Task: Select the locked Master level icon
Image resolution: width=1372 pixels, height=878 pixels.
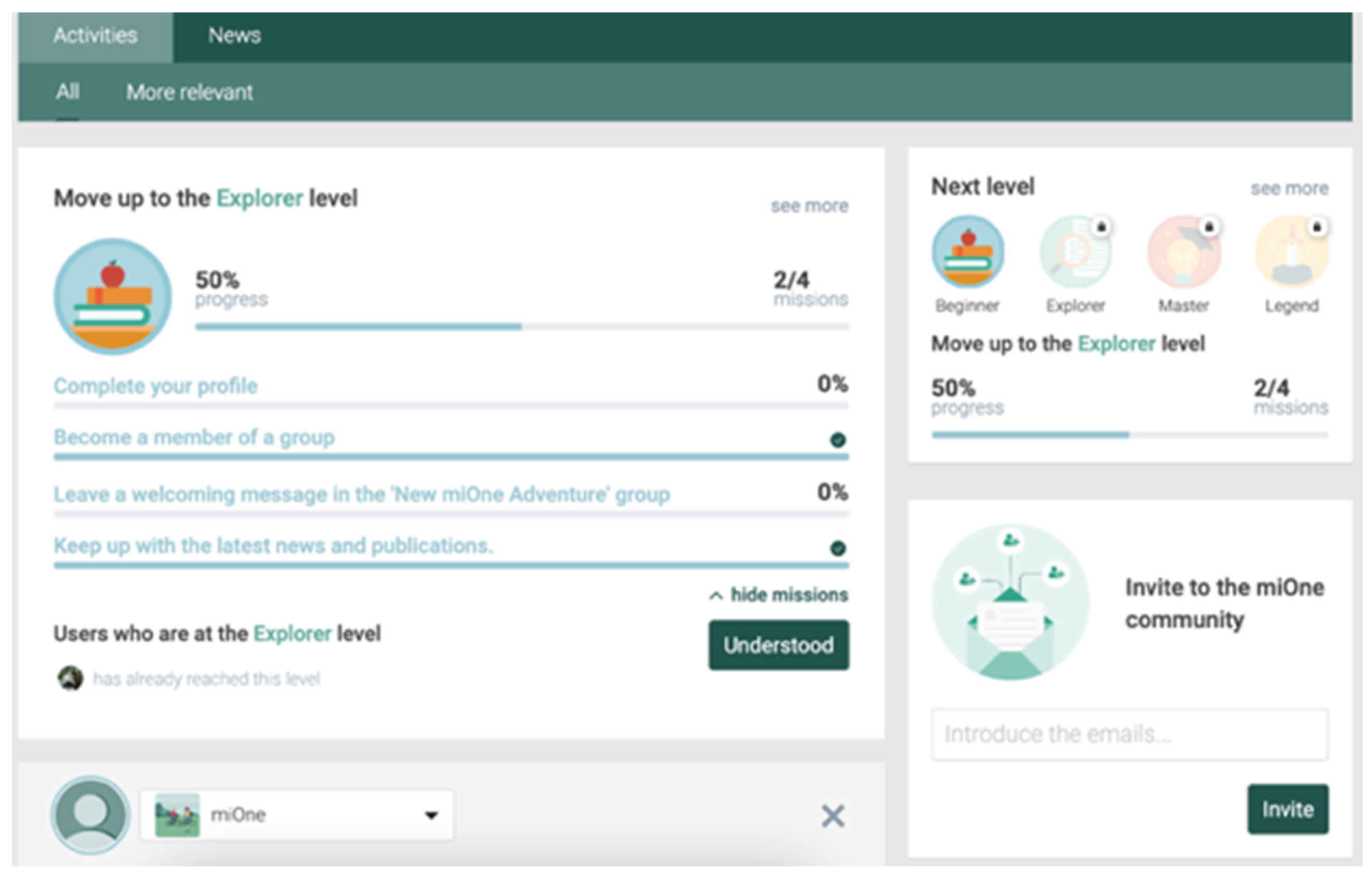Action: [x=1183, y=252]
